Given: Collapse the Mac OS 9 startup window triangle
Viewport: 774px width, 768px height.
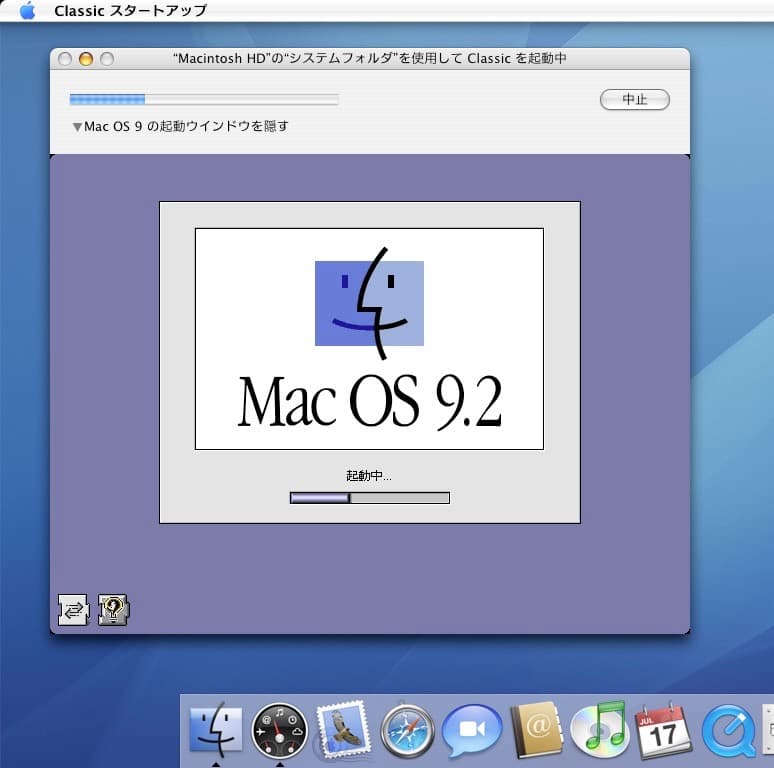Looking at the screenshot, I should [77, 127].
